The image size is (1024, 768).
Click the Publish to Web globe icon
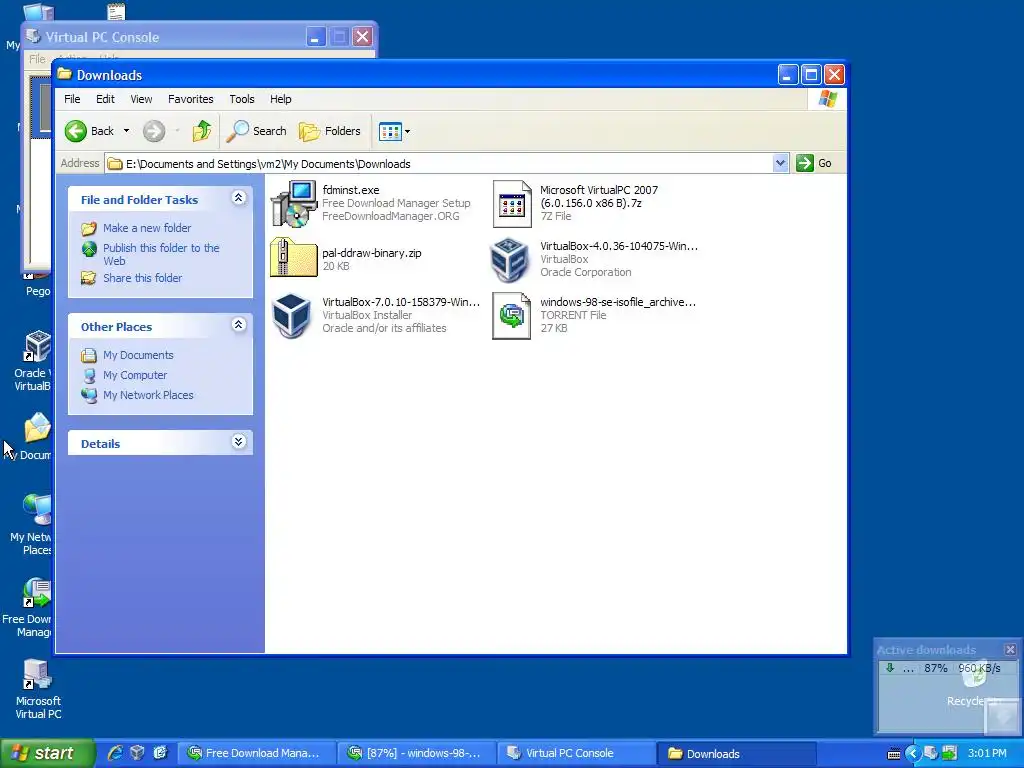click(x=89, y=249)
